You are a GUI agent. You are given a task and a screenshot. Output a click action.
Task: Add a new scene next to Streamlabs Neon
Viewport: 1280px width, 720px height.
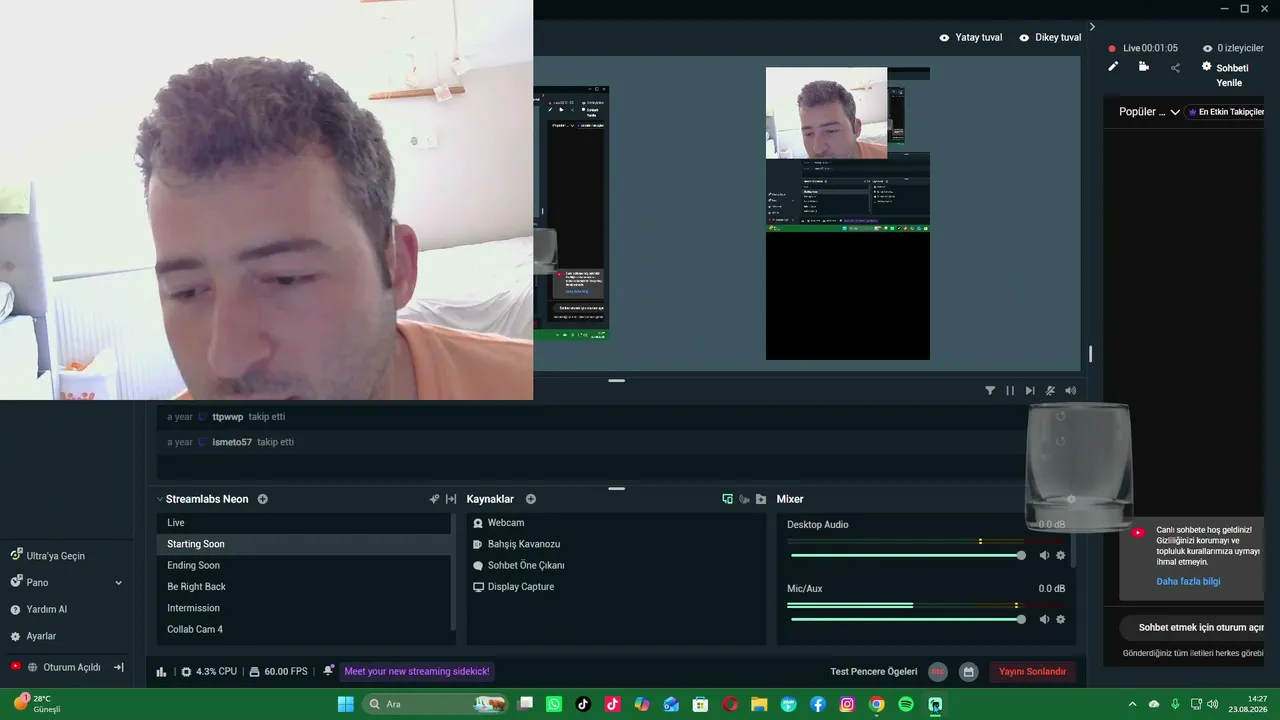[263, 499]
